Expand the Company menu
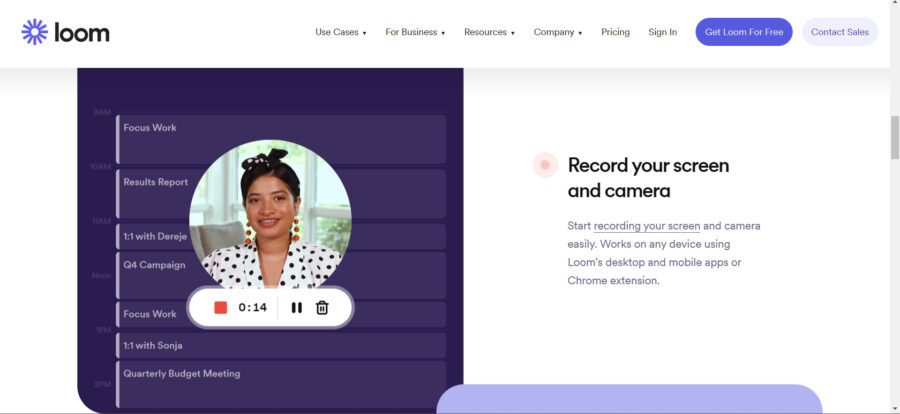The height and width of the screenshot is (414, 900). pos(558,32)
